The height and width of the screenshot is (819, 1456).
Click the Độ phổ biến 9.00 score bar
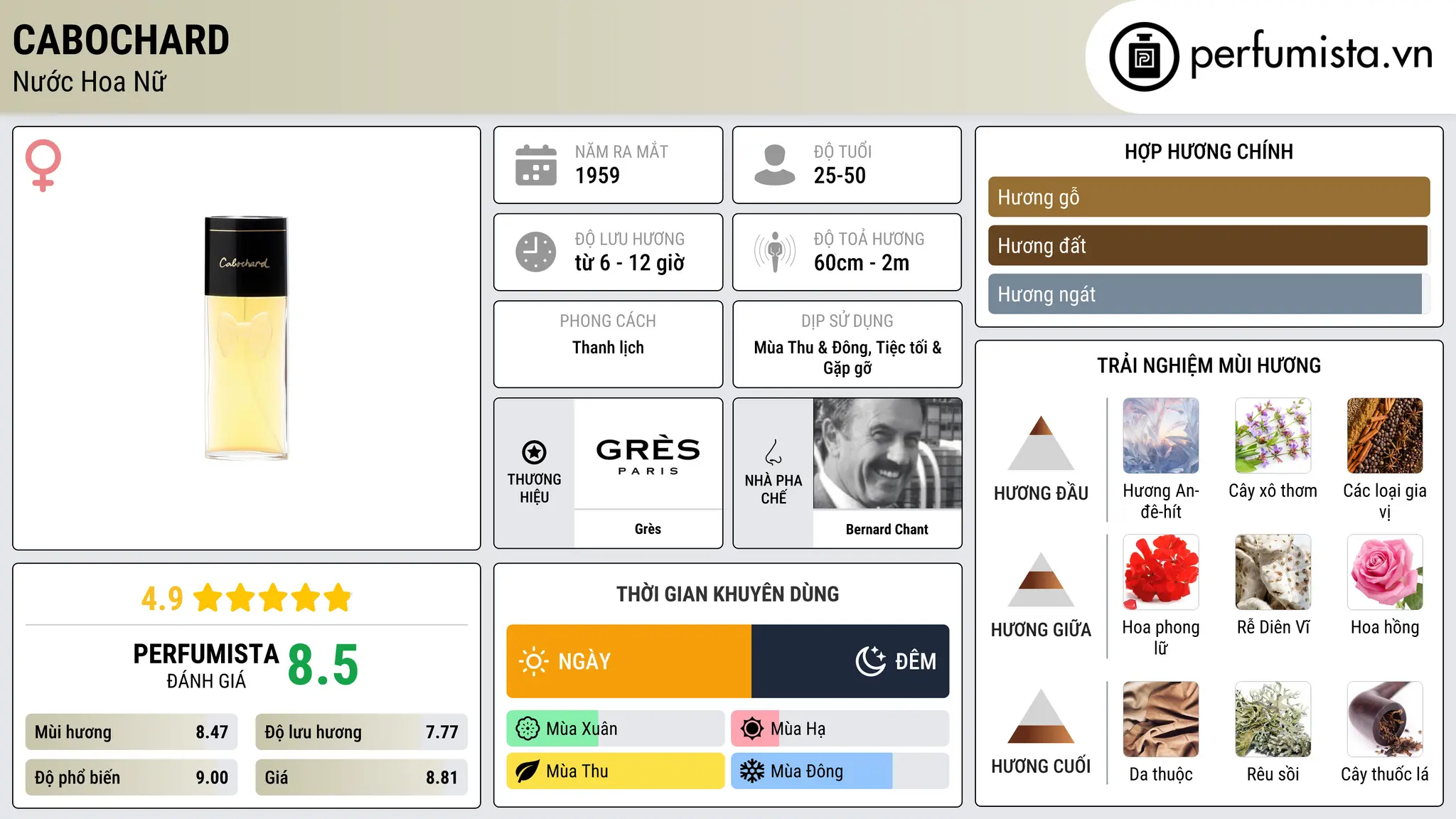click(x=132, y=778)
